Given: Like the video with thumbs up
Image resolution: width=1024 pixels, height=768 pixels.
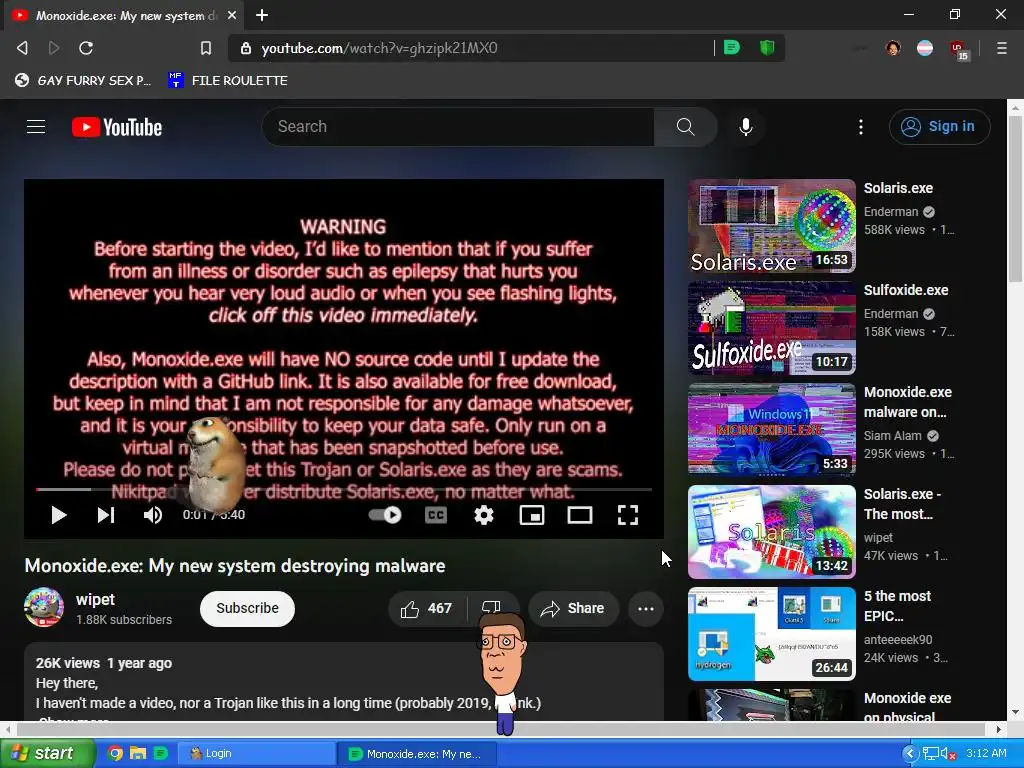Looking at the screenshot, I should click(x=427, y=609).
